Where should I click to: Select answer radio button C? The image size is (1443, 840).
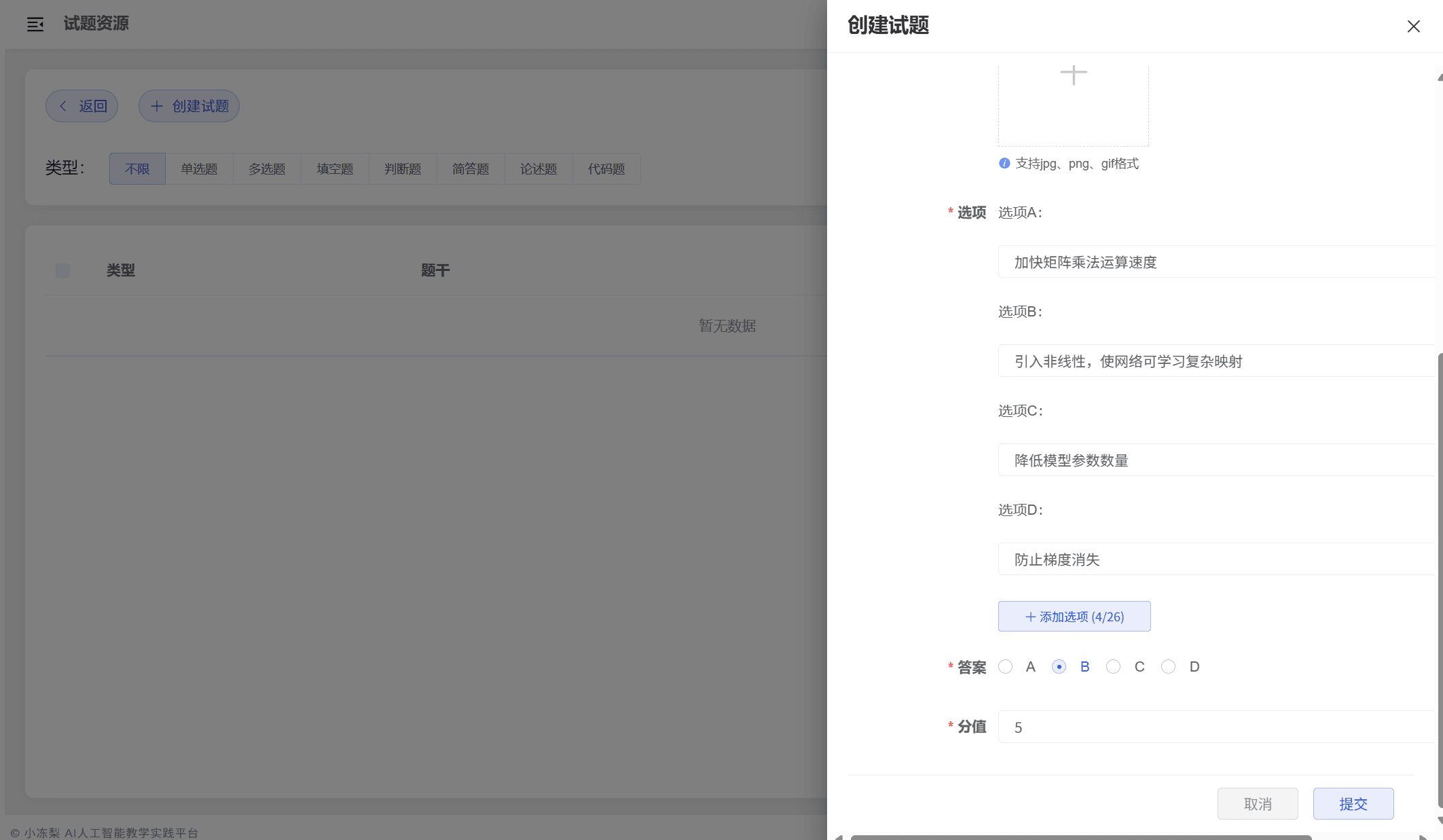[x=1113, y=667]
